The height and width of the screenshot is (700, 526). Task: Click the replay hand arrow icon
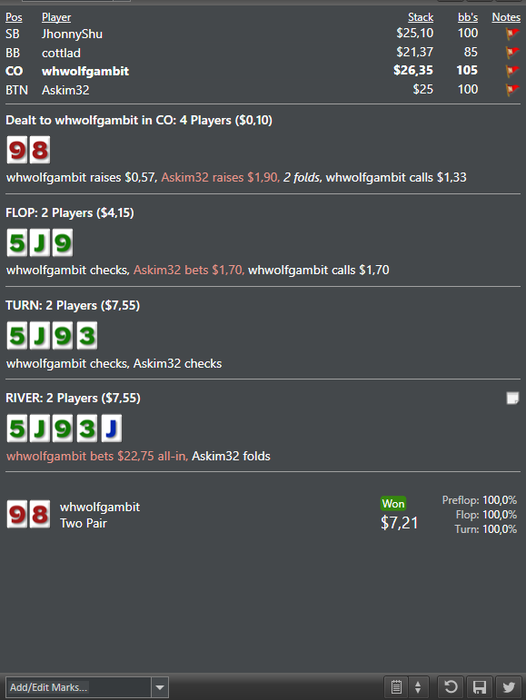[x=450, y=687]
